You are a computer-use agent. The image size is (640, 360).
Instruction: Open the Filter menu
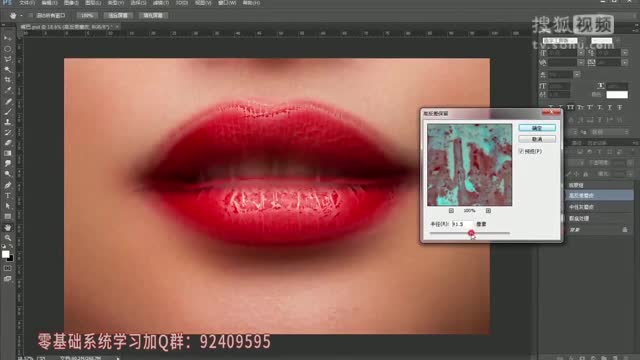coord(160,2)
